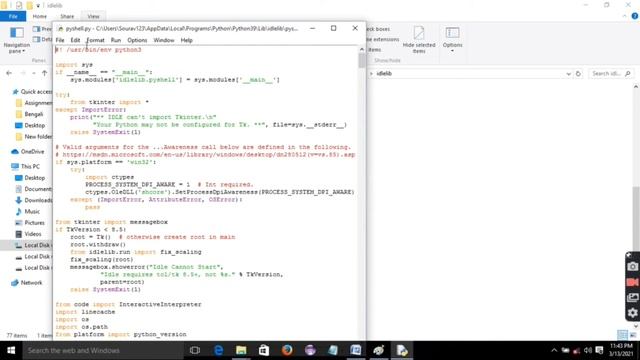Open the Store icon on the taskbar

(x=264, y=350)
